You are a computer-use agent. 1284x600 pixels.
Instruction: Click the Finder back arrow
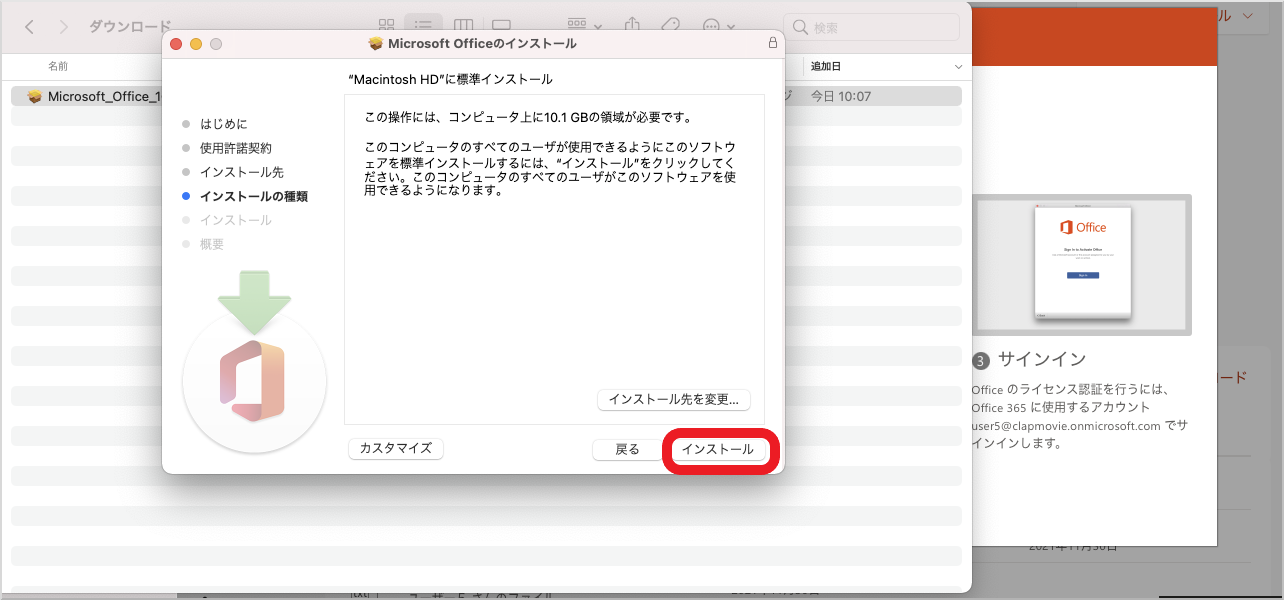tap(29, 27)
